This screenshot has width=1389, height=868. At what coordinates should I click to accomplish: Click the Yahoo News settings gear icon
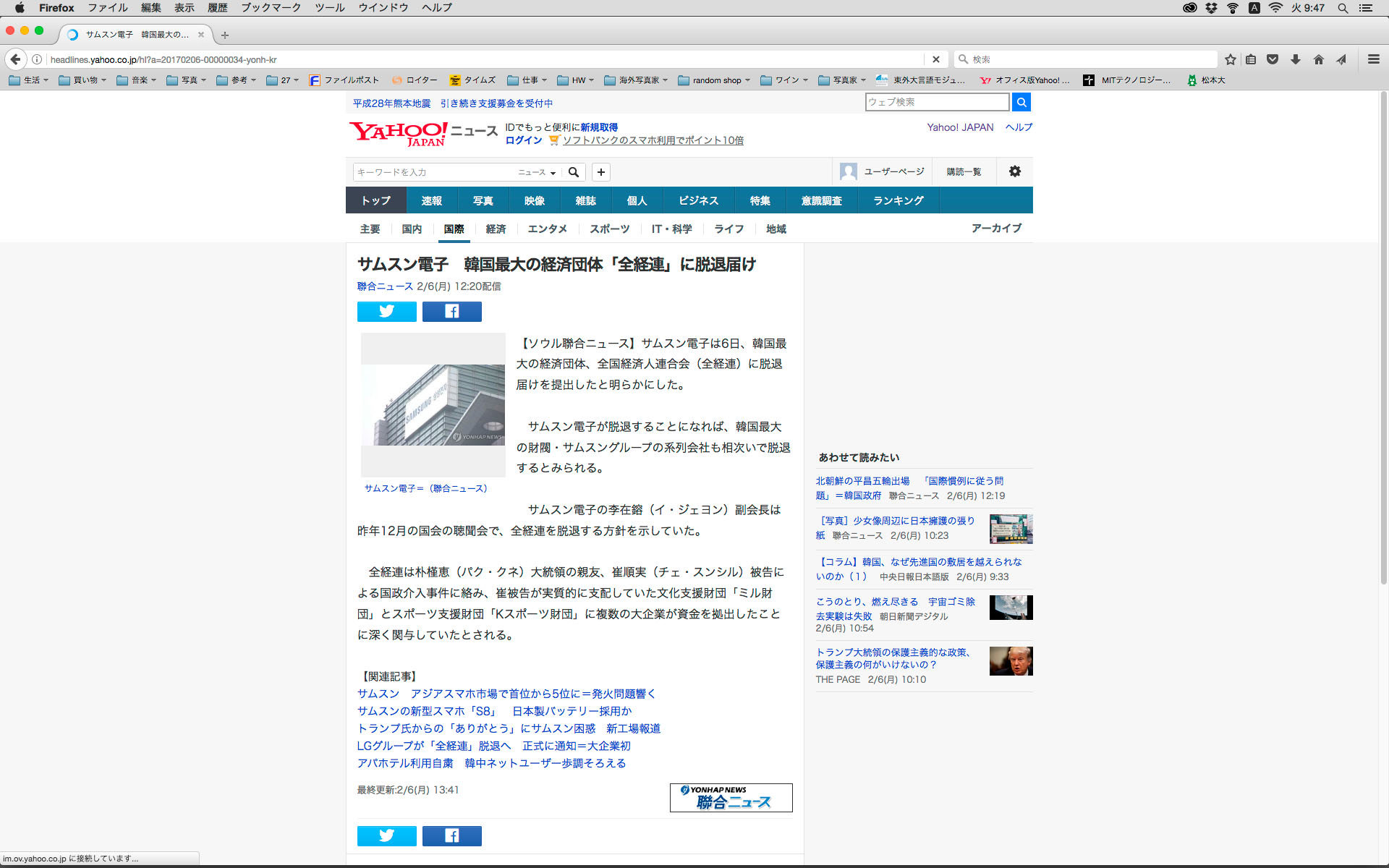[1014, 171]
